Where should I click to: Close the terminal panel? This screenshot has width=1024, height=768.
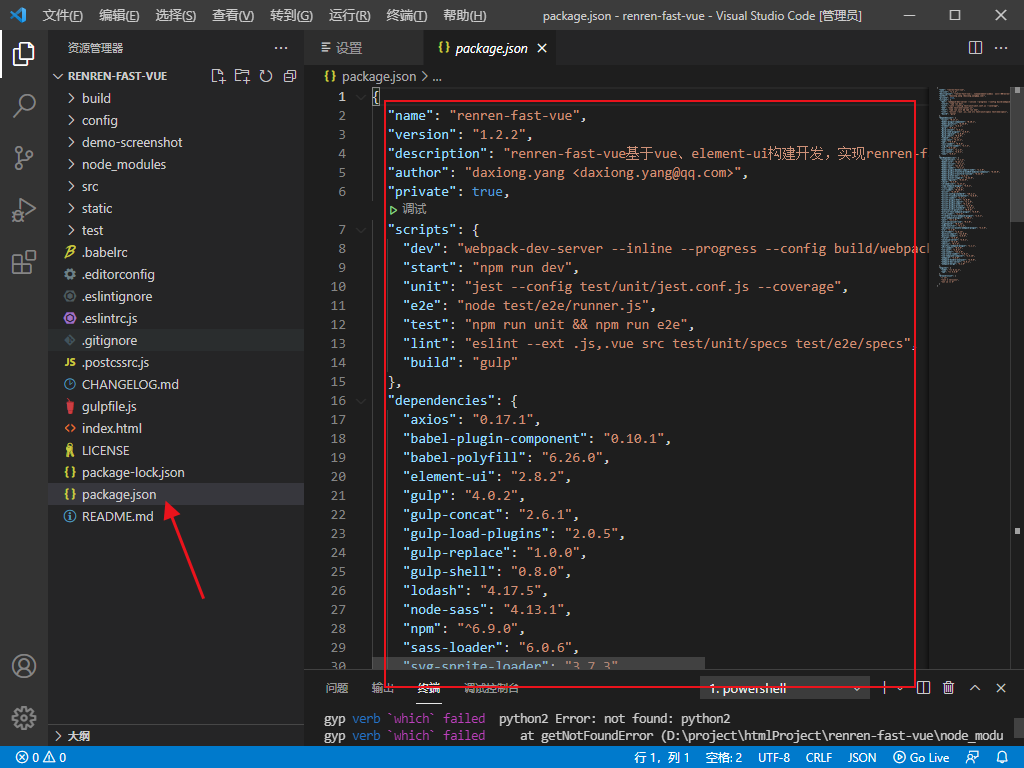[x=1000, y=688]
